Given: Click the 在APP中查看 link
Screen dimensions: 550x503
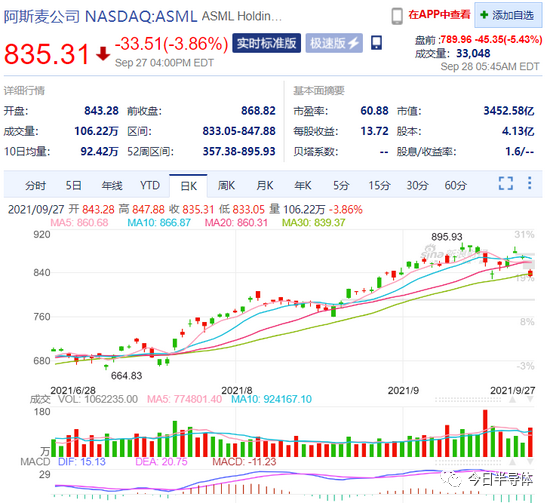Looking at the screenshot, I should [x=439, y=15].
